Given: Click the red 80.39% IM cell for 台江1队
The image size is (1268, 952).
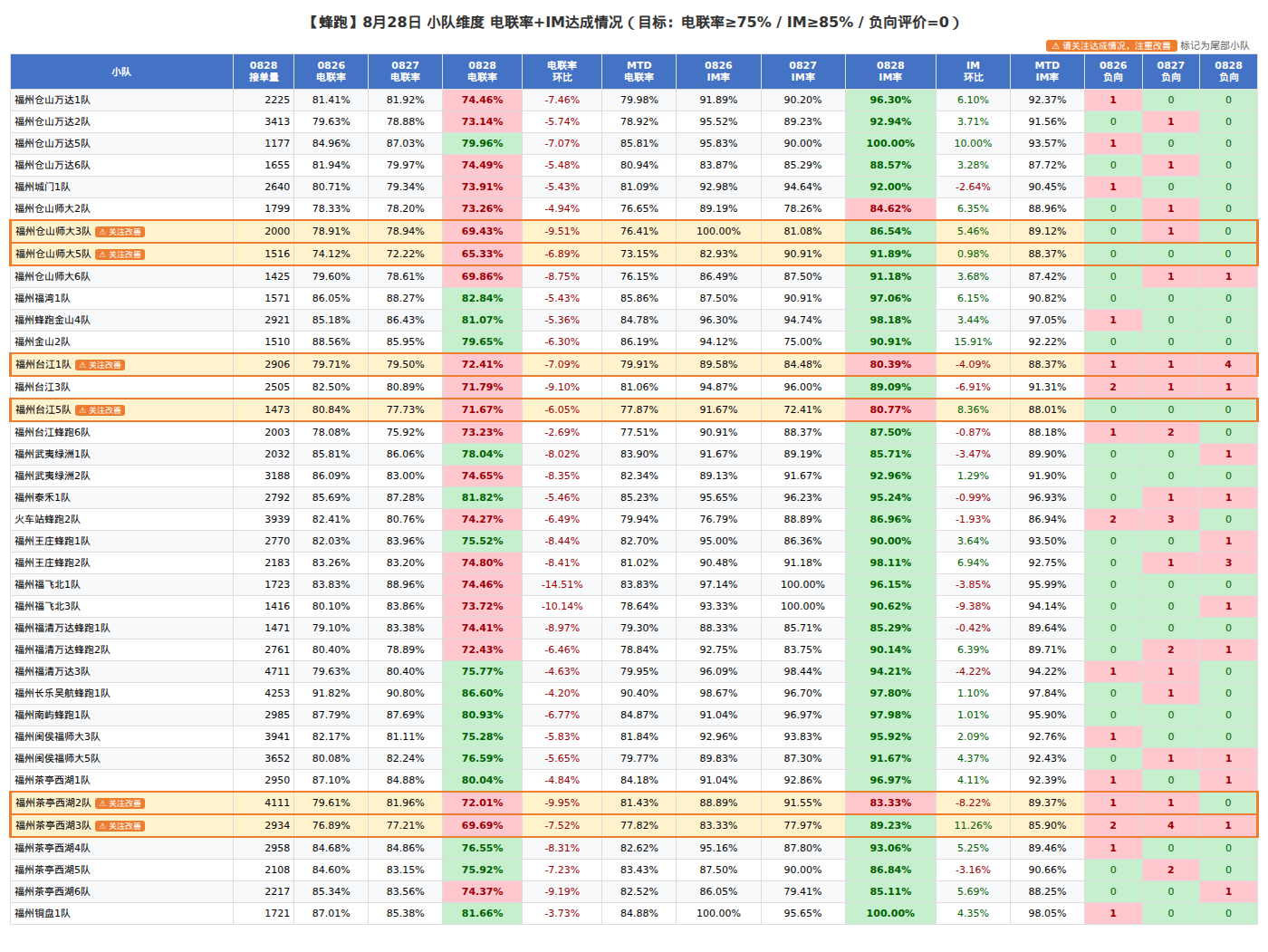Looking at the screenshot, I should [x=890, y=364].
